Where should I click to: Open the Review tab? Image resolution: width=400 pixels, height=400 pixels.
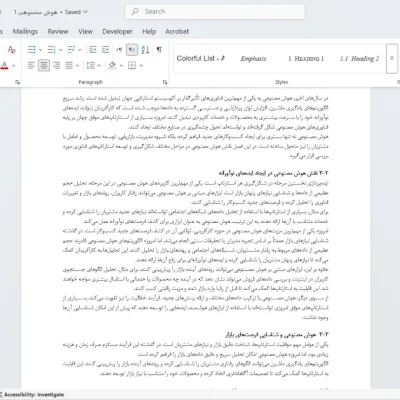pos(58,31)
